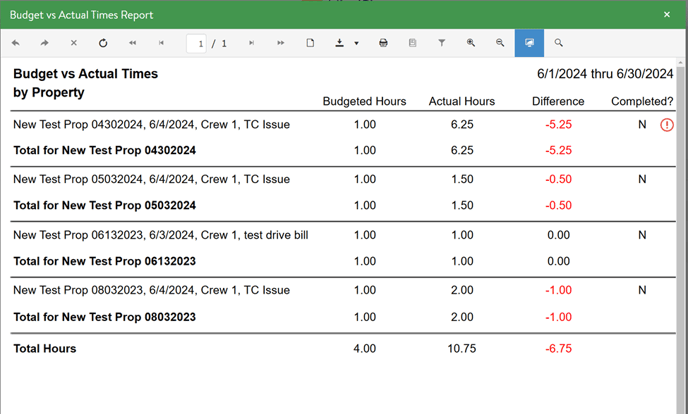Open the export download dropdown arrow
The width and height of the screenshot is (688, 414).
pos(356,44)
